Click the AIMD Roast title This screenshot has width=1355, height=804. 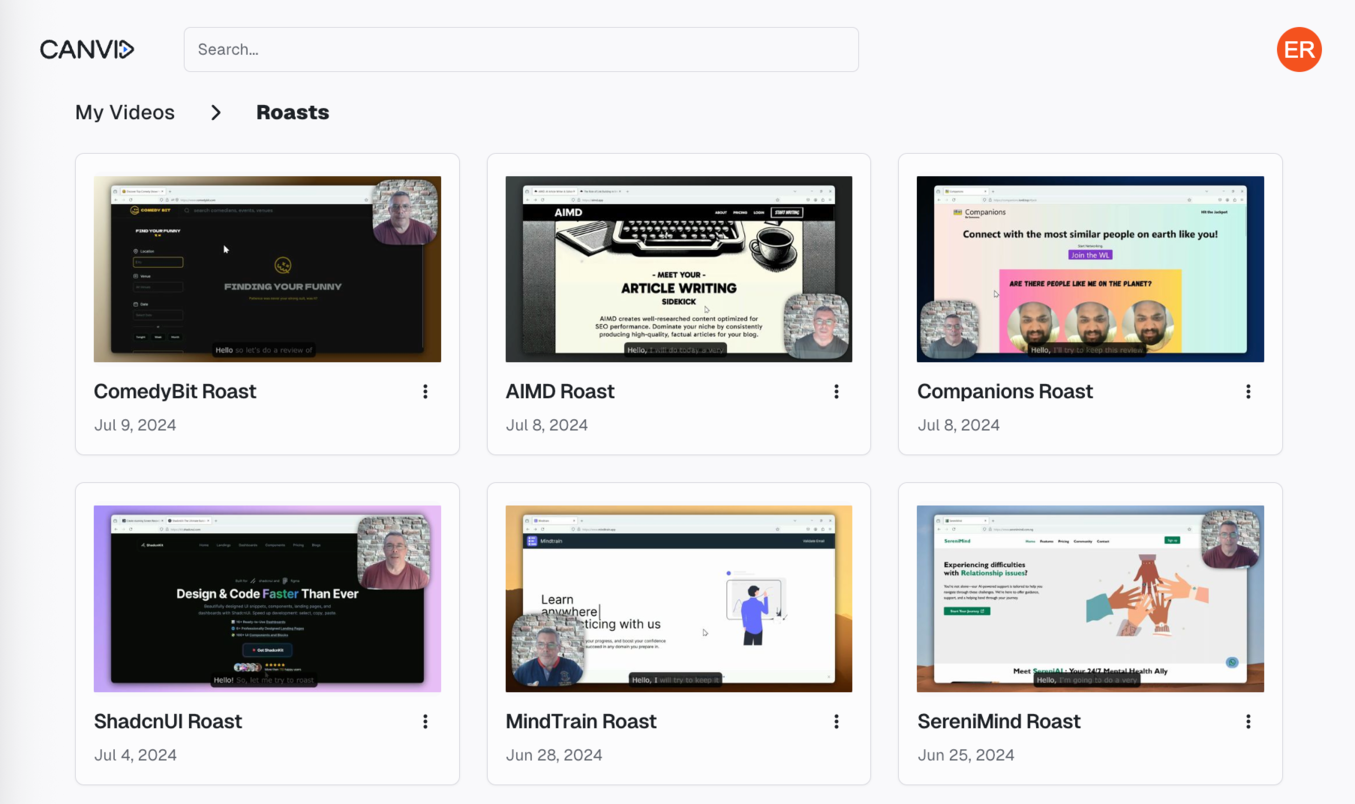pos(560,392)
